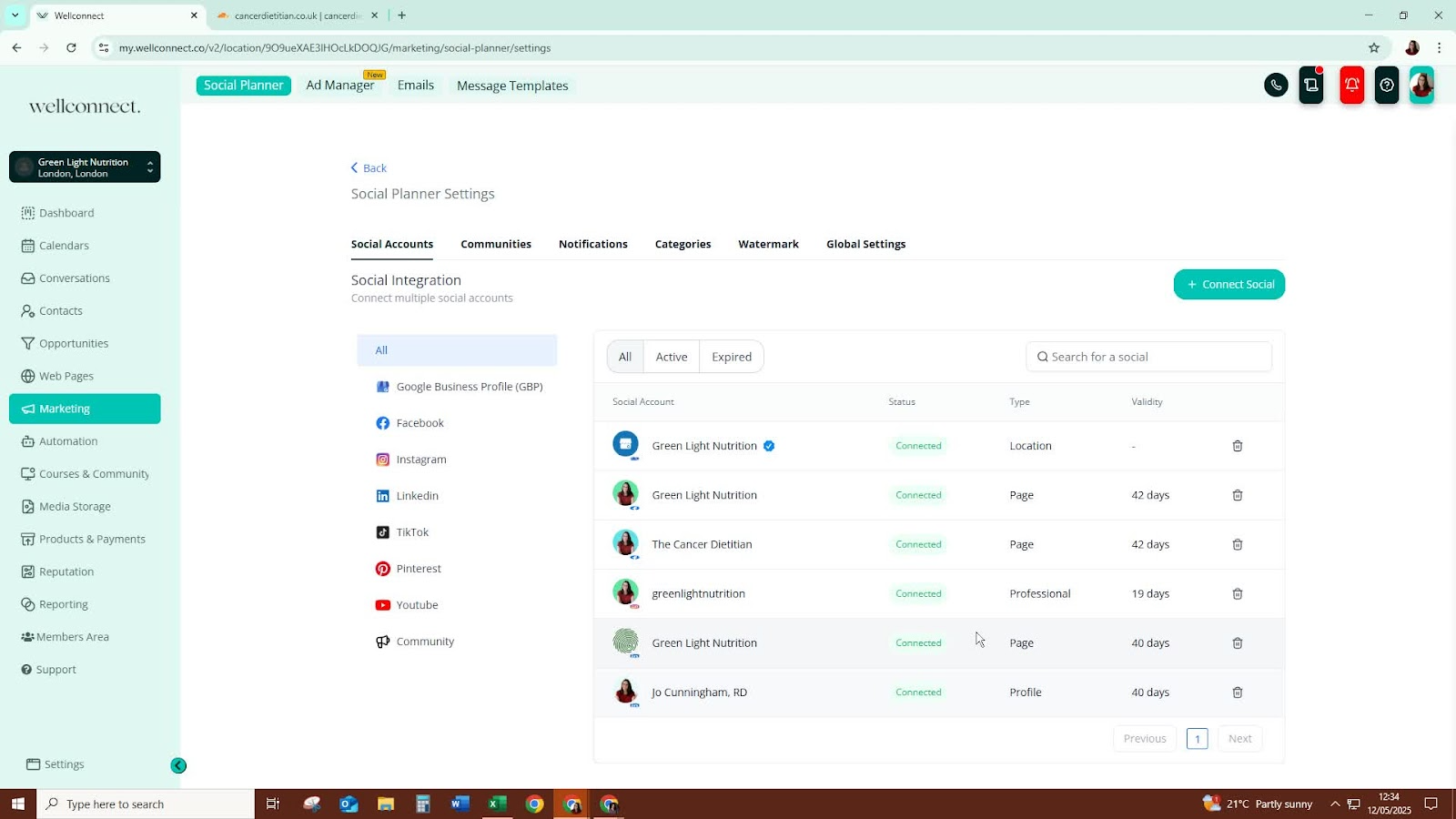Go Back from Social Planner Settings

pos(369,168)
